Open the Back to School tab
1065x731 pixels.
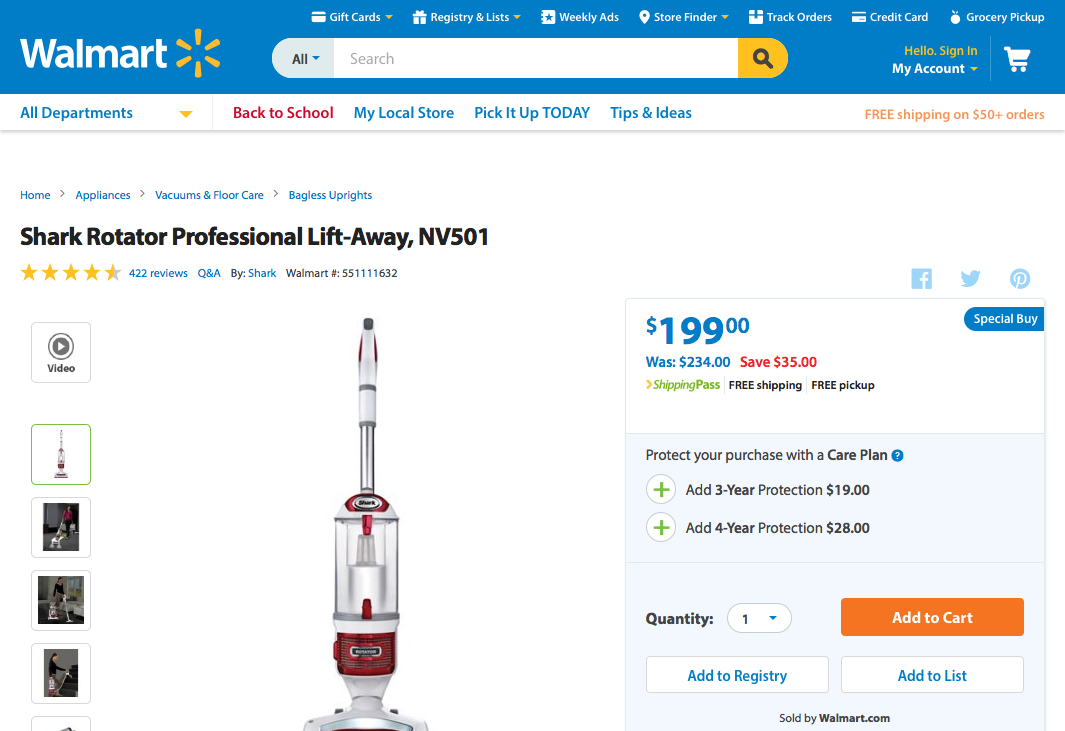pos(283,113)
